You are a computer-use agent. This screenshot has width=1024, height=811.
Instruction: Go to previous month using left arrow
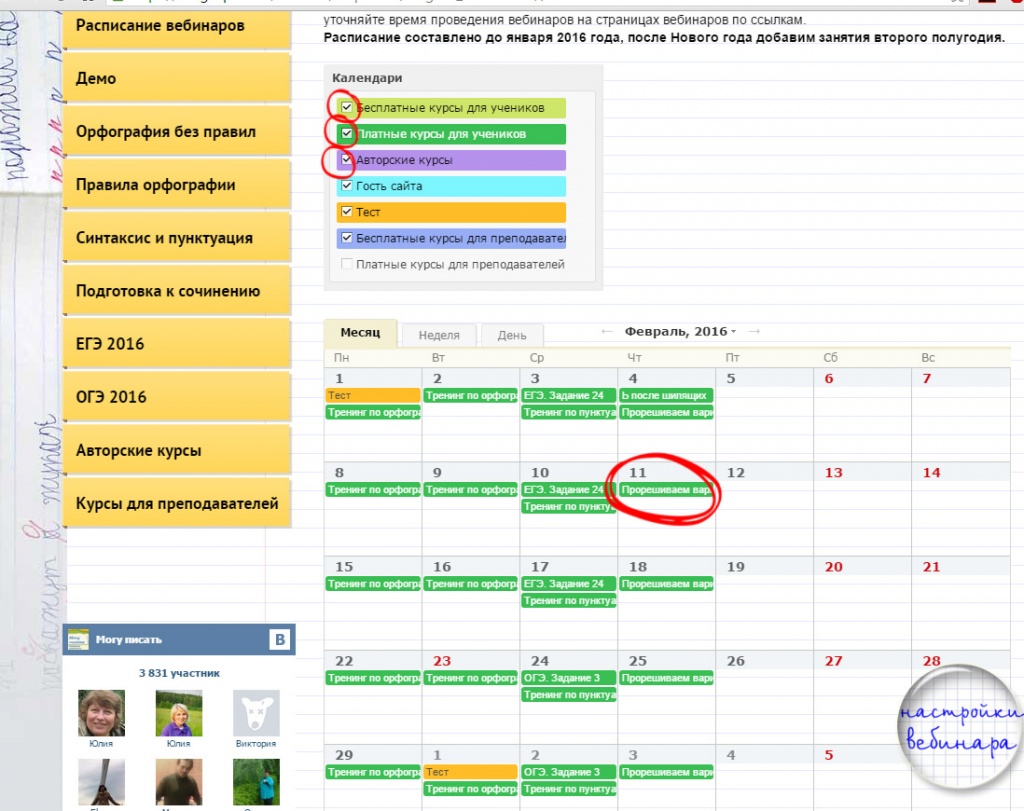pyautogui.click(x=607, y=332)
